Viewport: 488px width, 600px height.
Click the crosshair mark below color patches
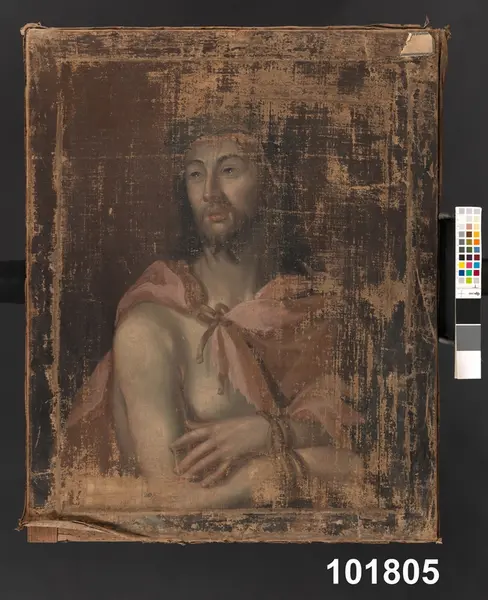pos(461,293)
